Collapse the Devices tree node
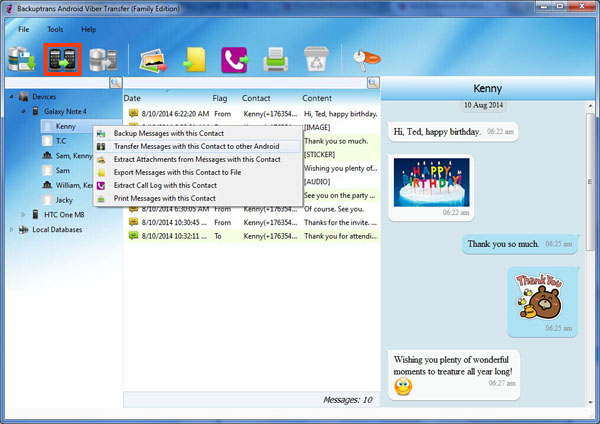Viewport: 600px width, 424px height. click(x=11, y=97)
